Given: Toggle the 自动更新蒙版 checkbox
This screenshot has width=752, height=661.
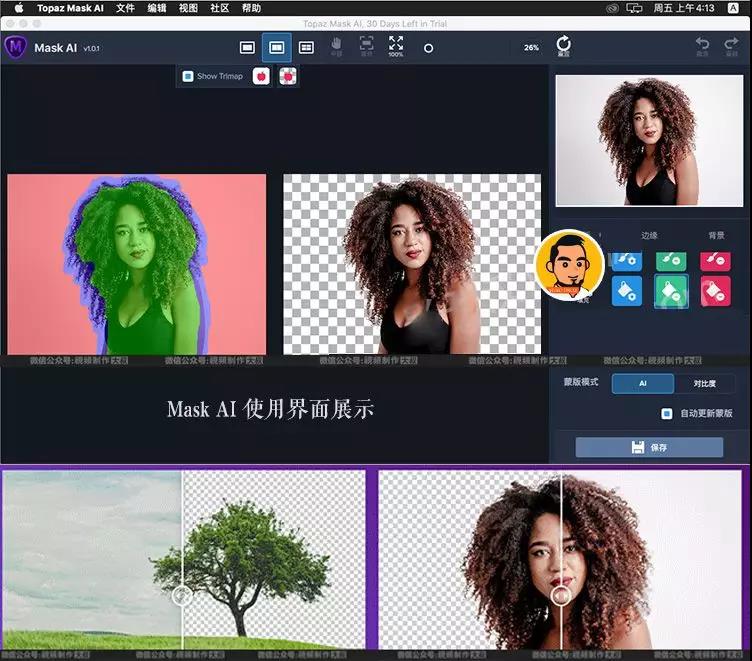Looking at the screenshot, I should point(667,413).
